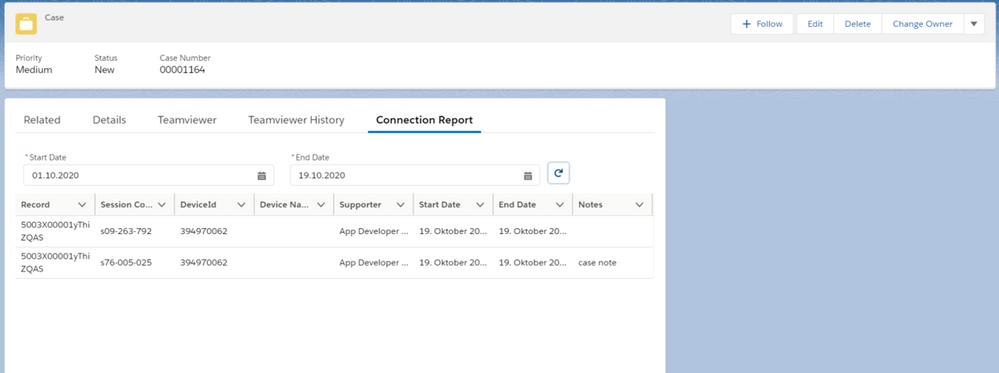The width and height of the screenshot is (999, 373).
Task: Click the refresh report icon button
Action: coord(558,173)
